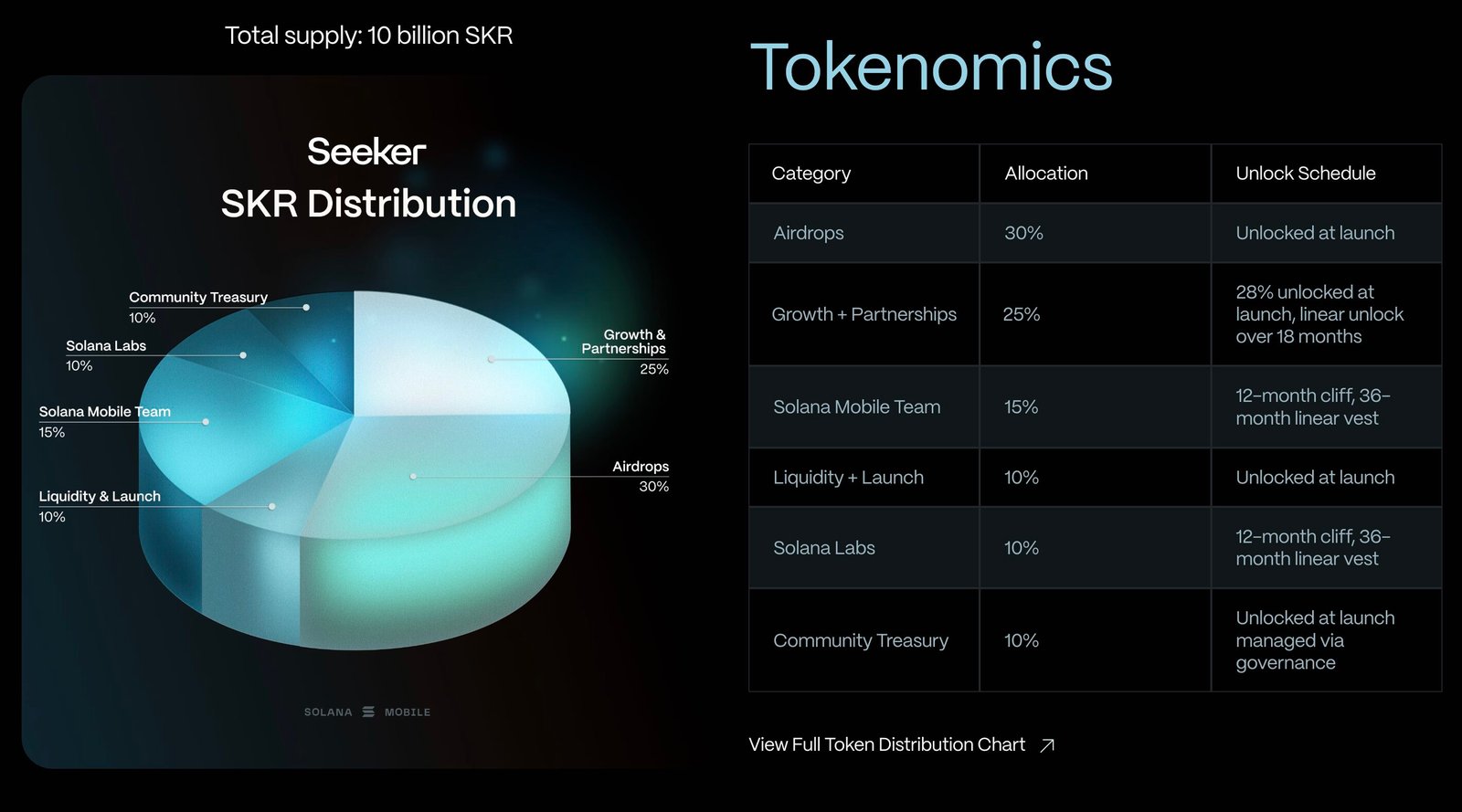Select the Liquidity + Launch table cell
1462x812 pixels.
pos(848,478)
